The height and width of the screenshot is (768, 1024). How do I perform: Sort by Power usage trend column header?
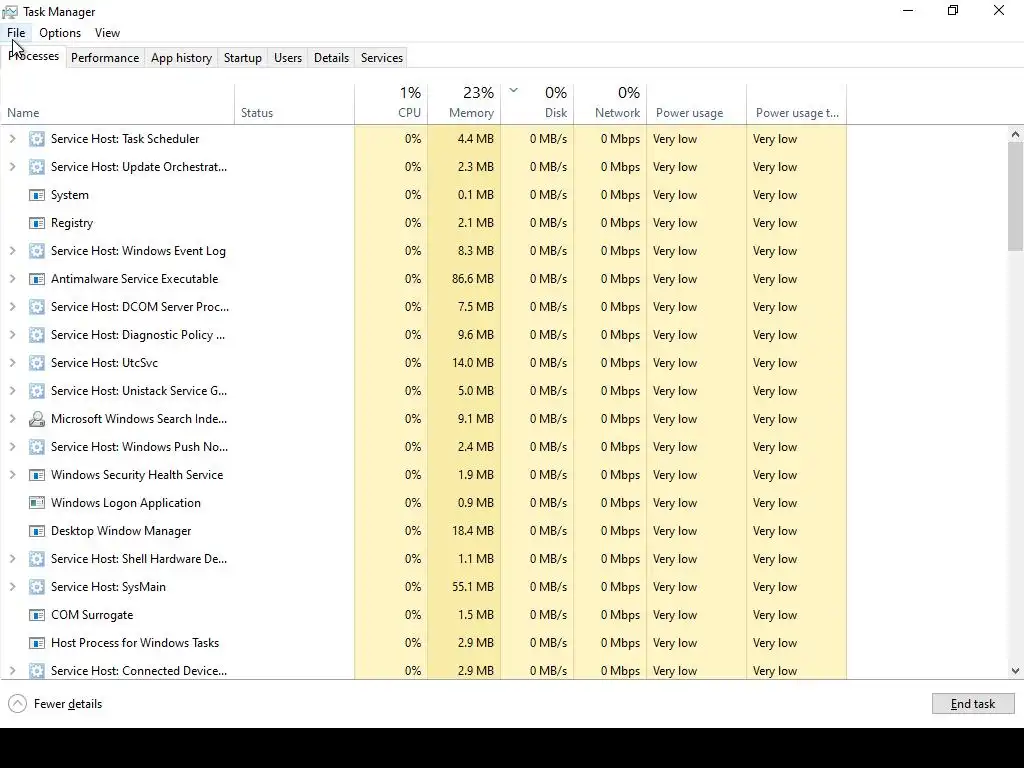click(797, 104)
